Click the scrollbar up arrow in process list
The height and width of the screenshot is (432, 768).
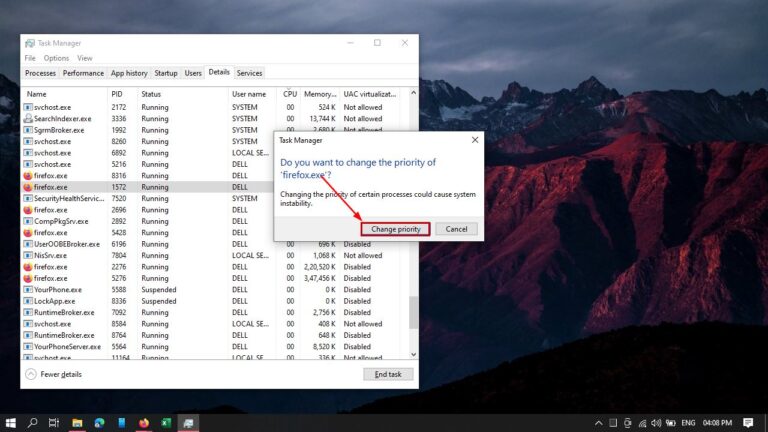tap(413, 93)
